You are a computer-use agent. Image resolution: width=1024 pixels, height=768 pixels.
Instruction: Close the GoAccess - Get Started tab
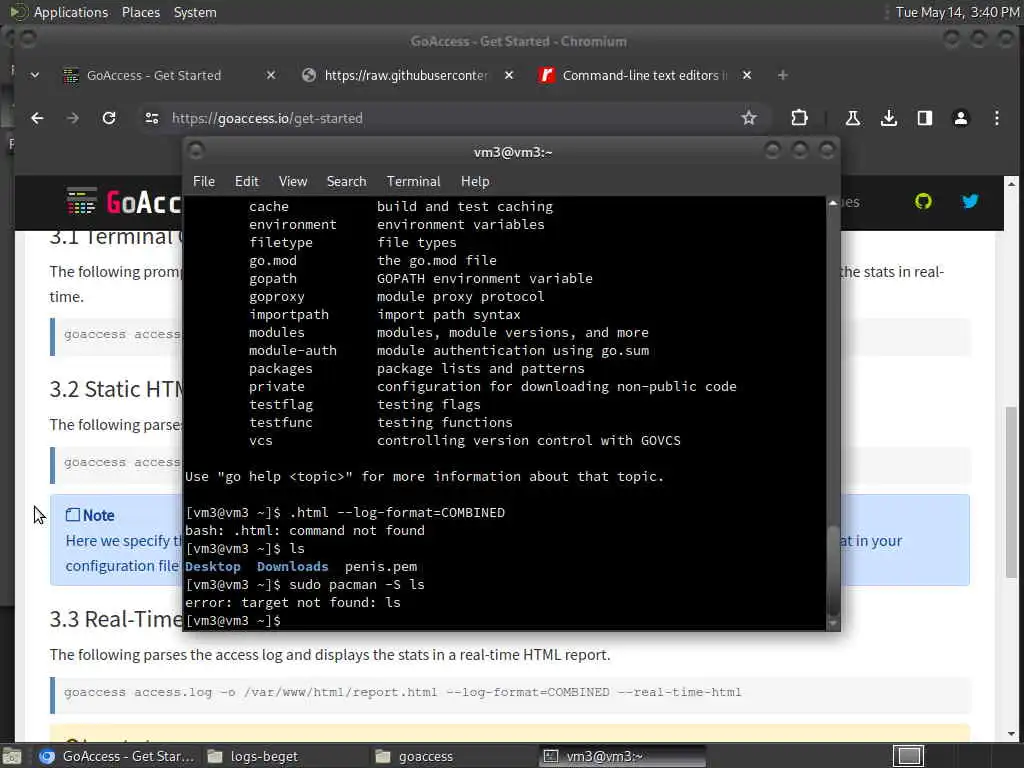(271, 75)
